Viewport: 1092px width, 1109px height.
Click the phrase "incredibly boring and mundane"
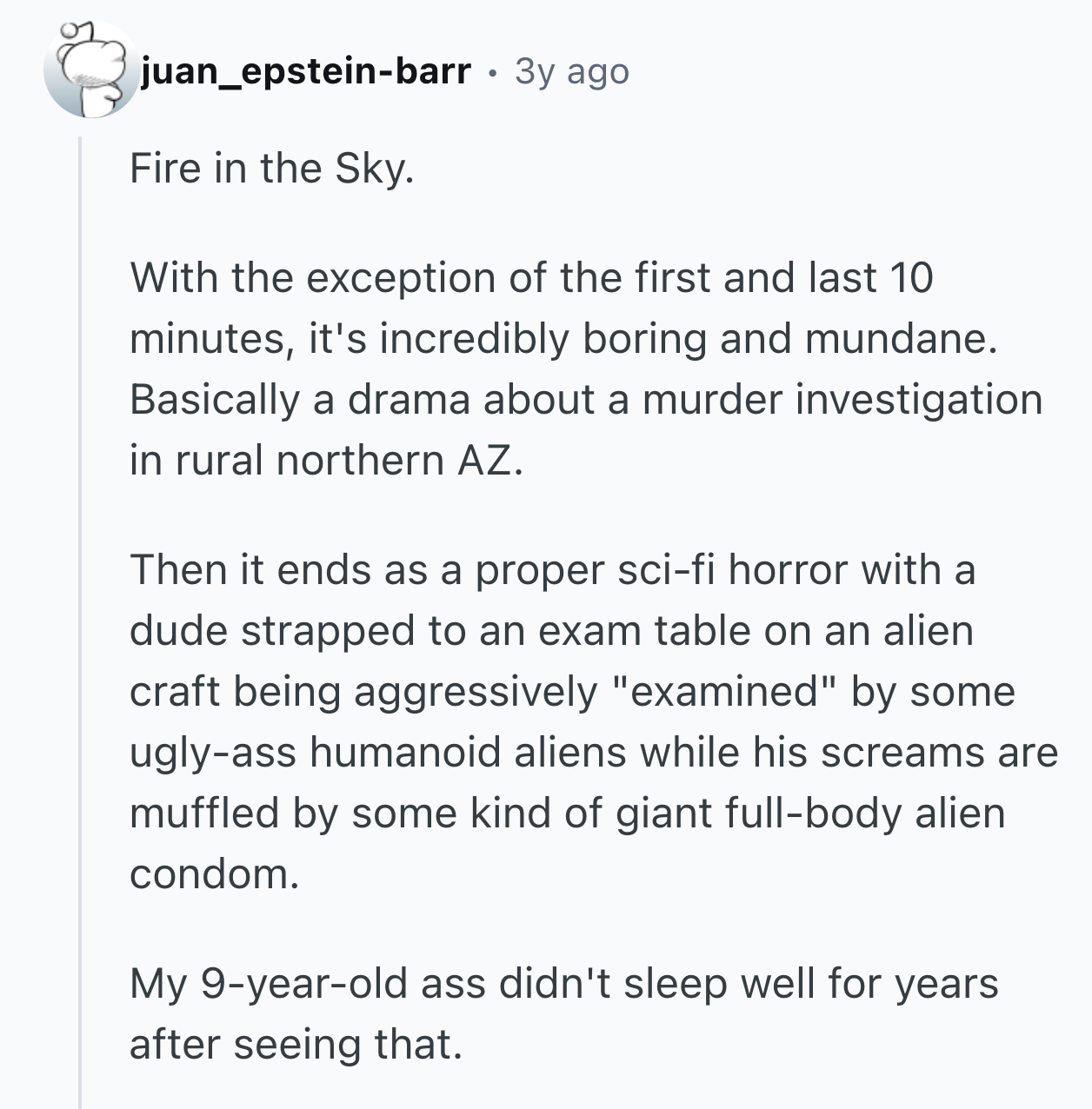[683, 339]
